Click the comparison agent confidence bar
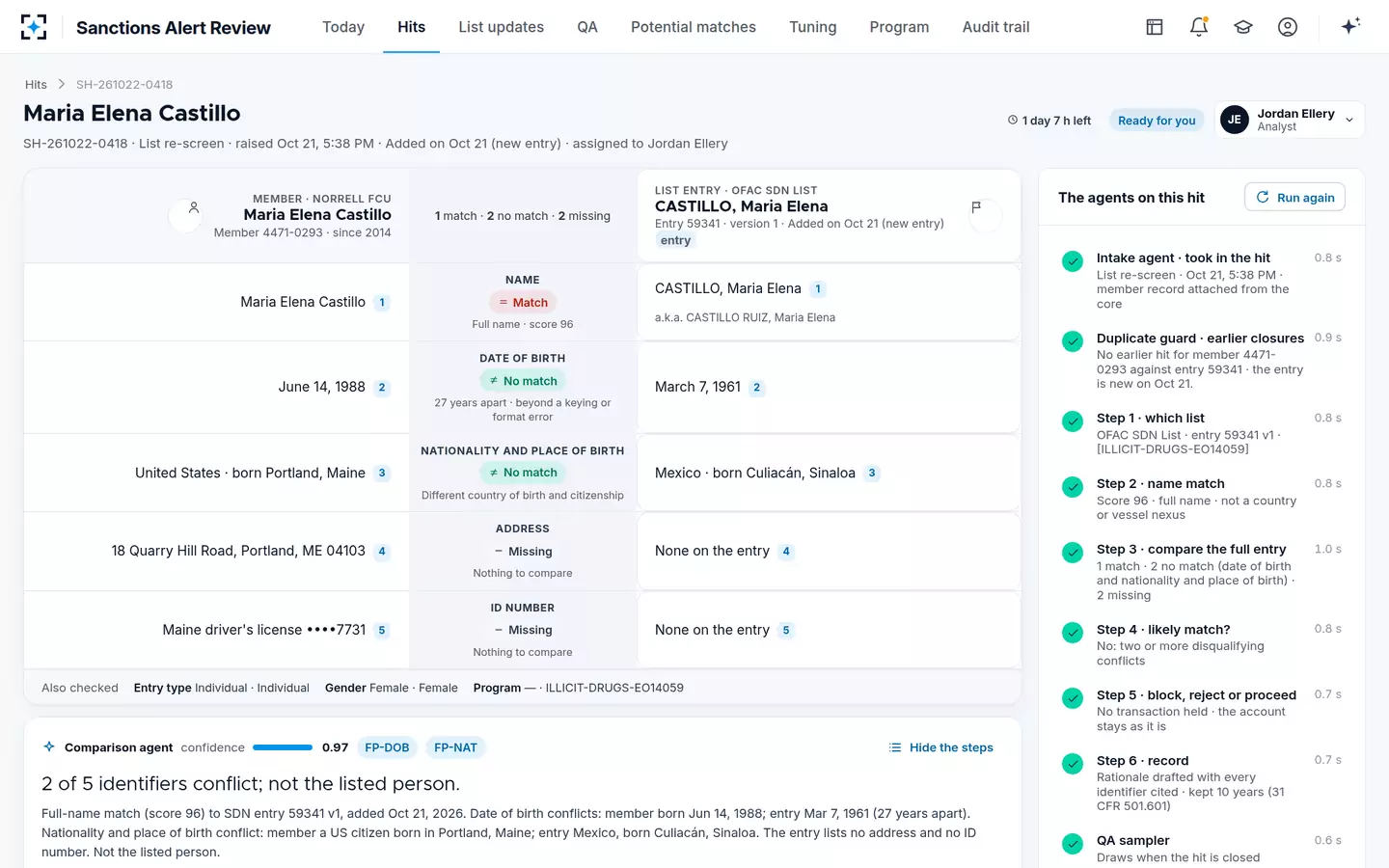Image resolution: width=1389 pixels, height=868 pixels. click(x=283, y=747)
